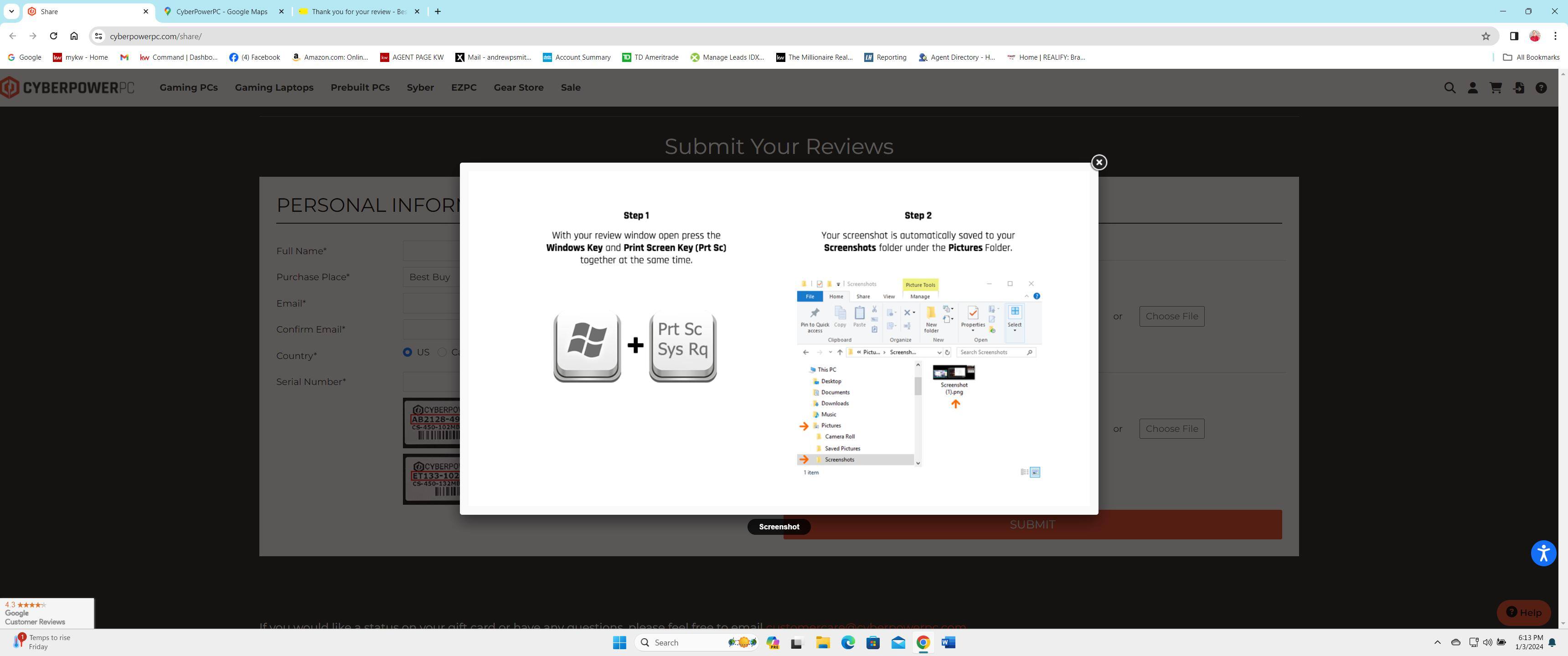Open the user account icon

click(x=1472, y=87)
